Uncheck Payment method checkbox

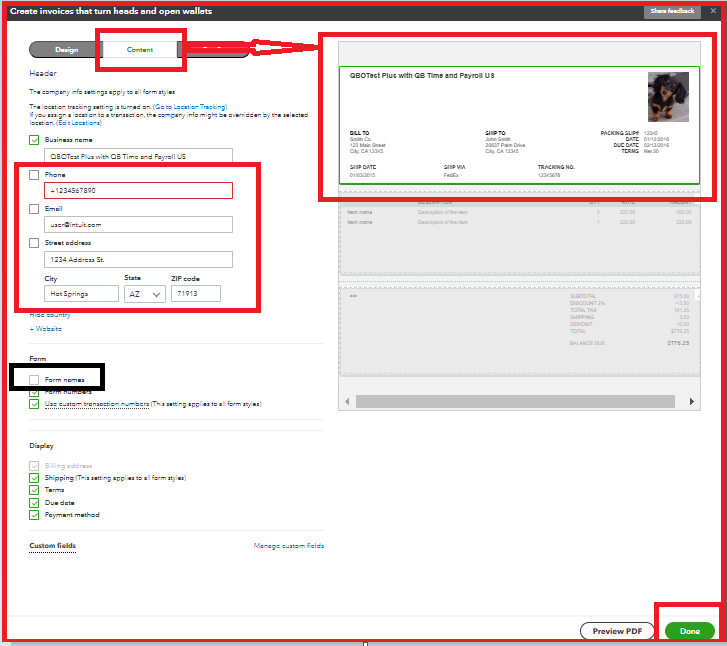[34, 515]
